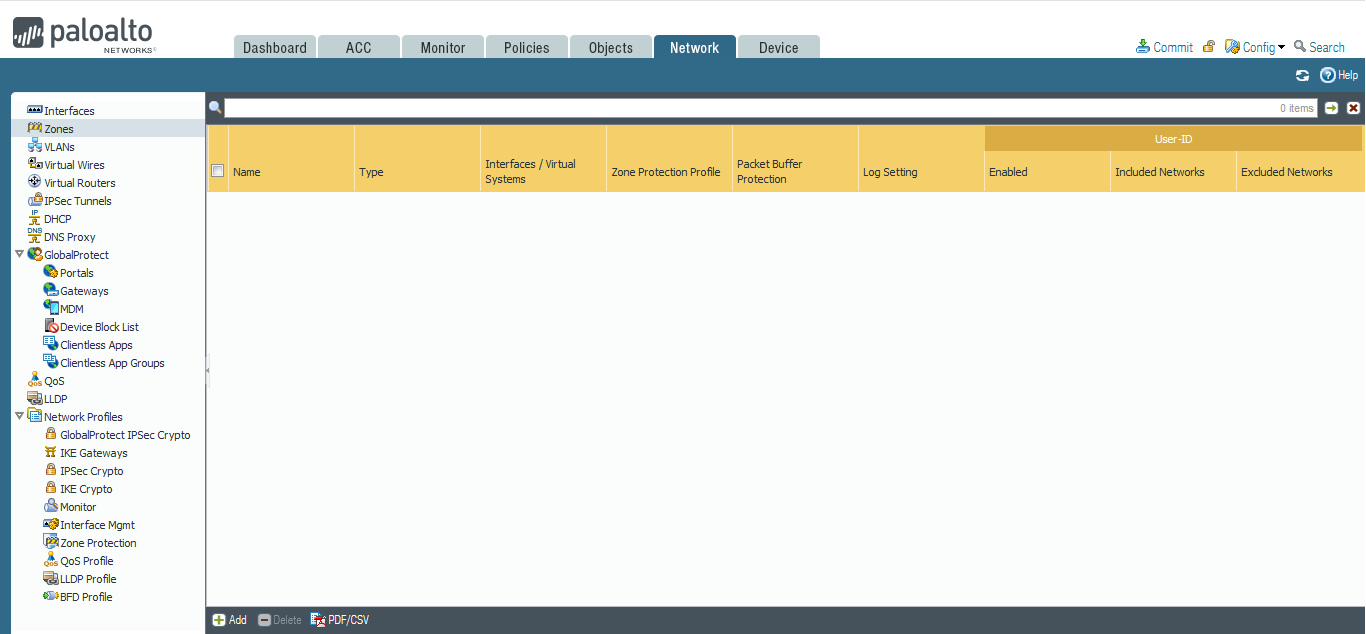
Task: Click the BFD Profile icon
Action: click(x=51, y=596)
